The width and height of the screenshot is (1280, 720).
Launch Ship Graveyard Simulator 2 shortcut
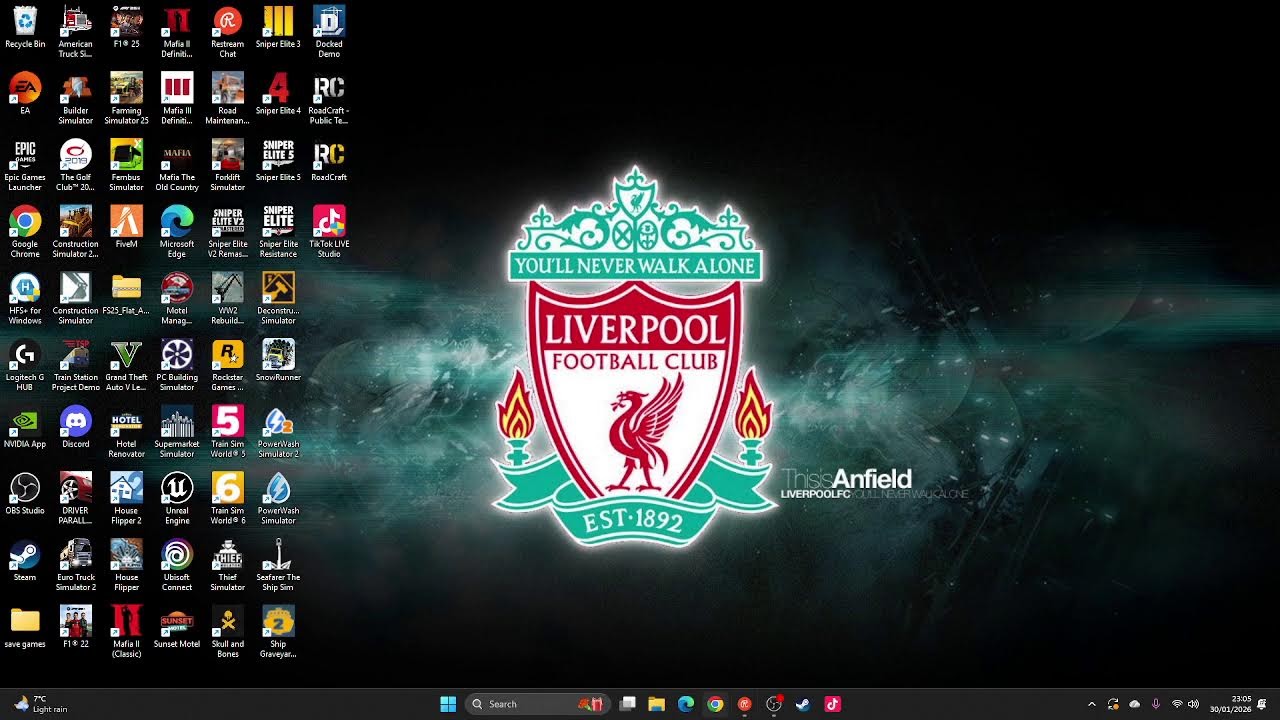[278, 632]
